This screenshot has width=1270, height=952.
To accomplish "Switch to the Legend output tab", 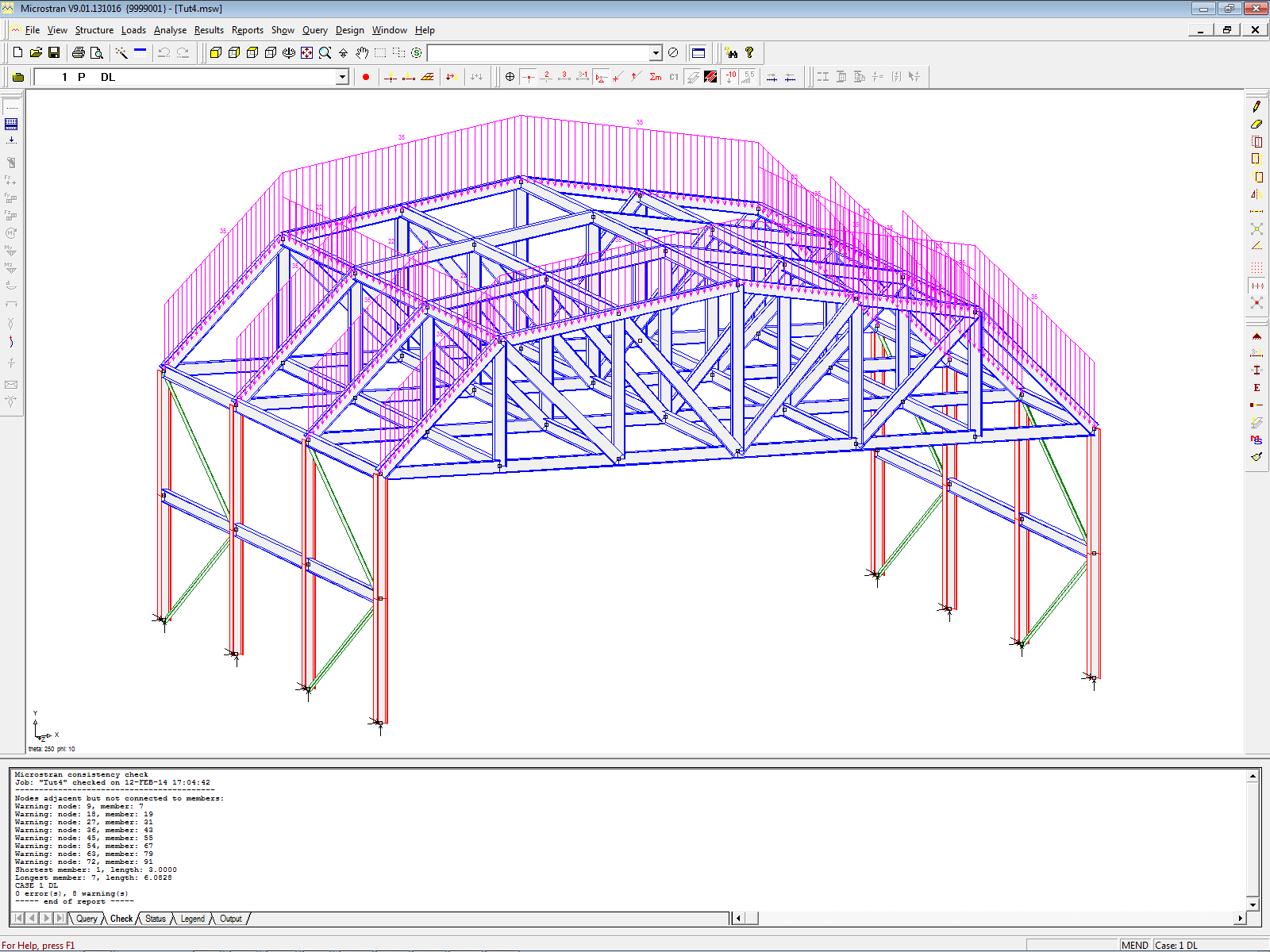I will pyautogui.click(x=192, y=919).
